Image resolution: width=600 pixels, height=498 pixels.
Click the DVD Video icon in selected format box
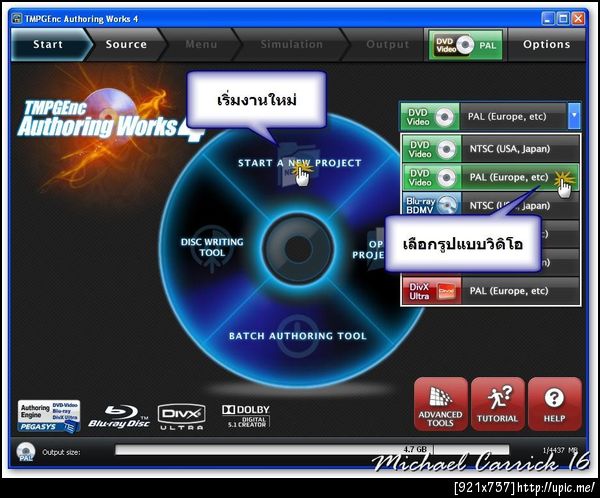tap(430, 116)
